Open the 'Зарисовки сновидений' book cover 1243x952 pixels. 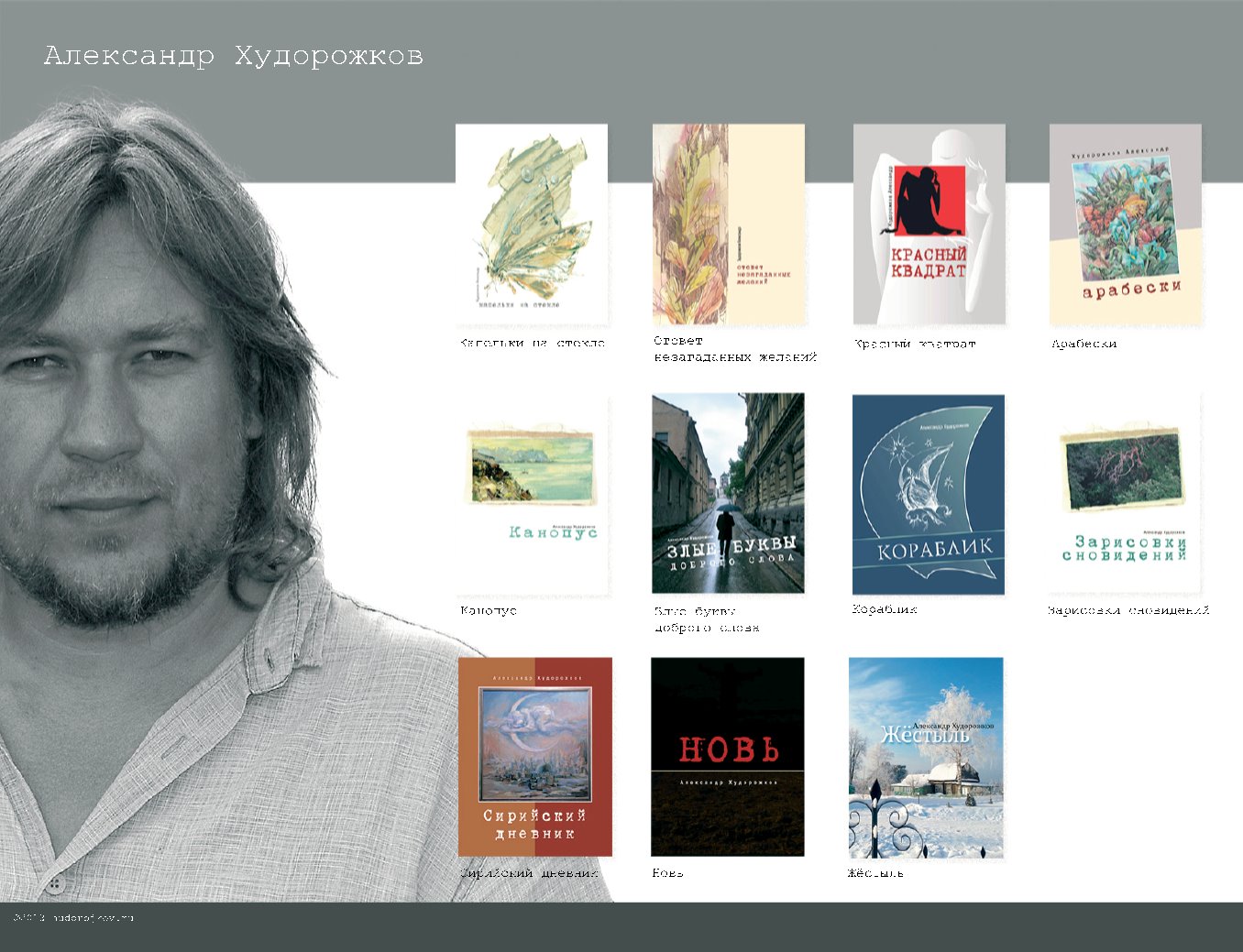point(1126,495)
